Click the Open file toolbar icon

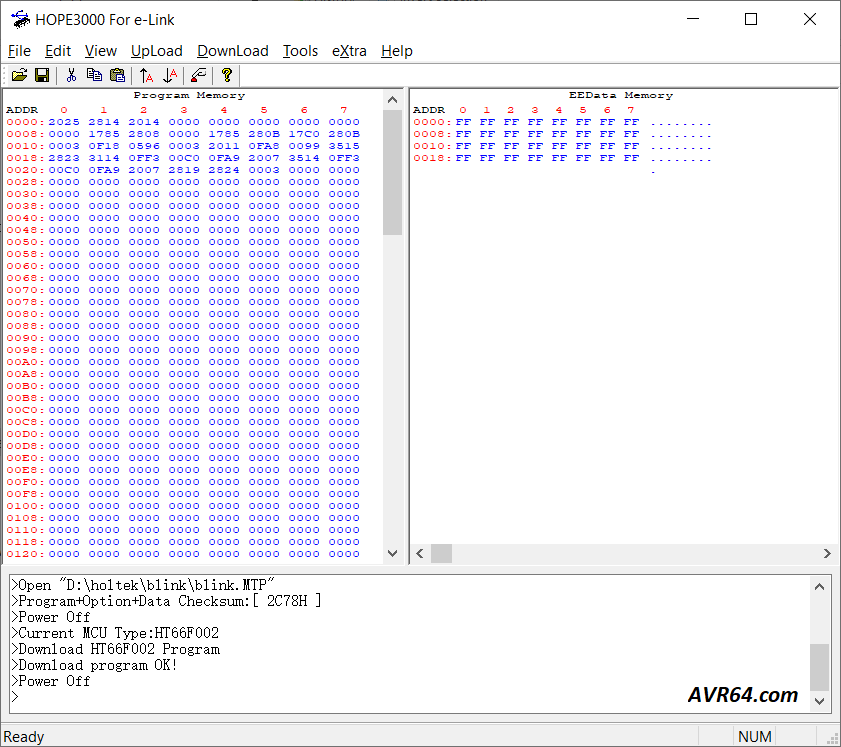19,75
